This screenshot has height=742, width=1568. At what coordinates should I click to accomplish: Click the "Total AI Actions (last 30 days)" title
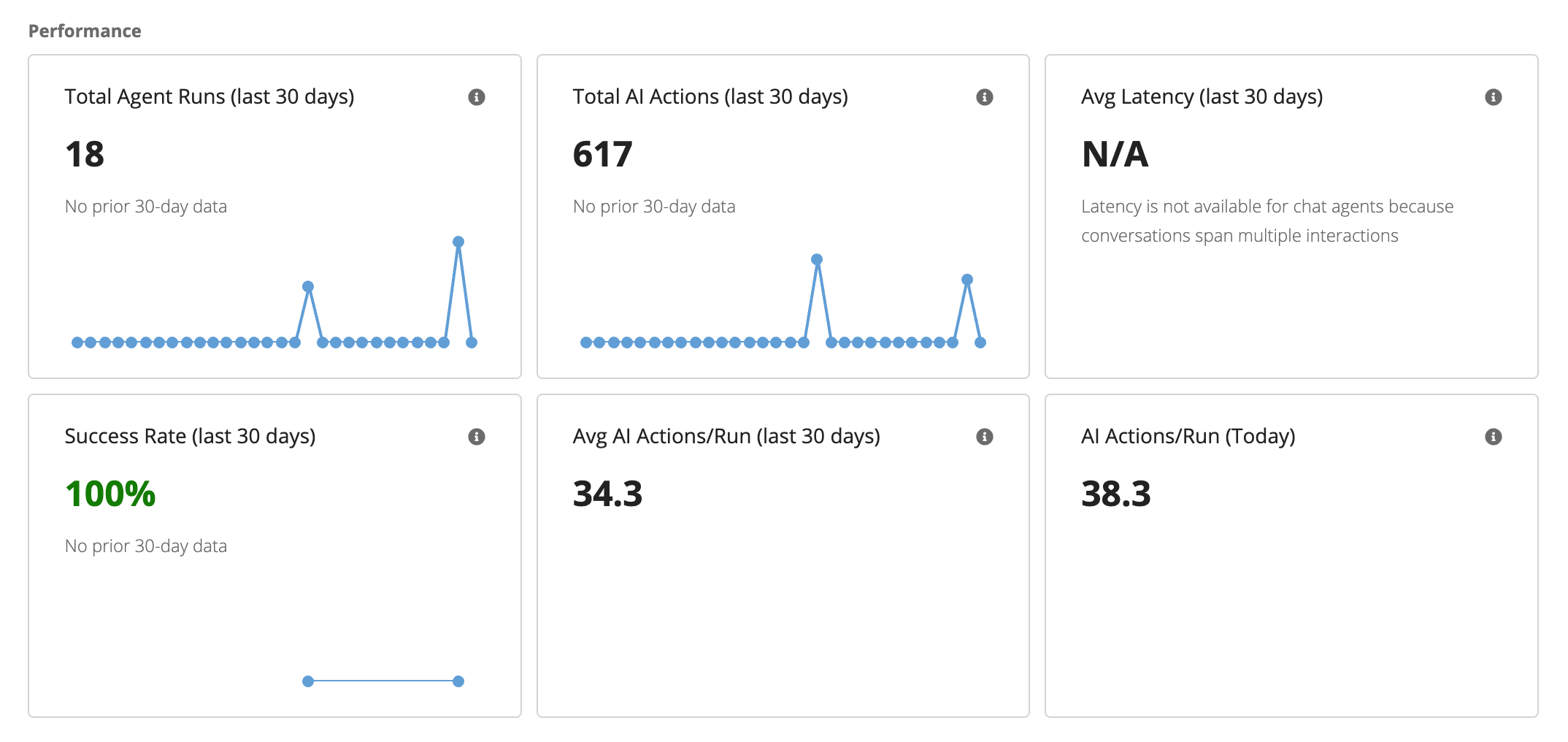pos(710,96)
